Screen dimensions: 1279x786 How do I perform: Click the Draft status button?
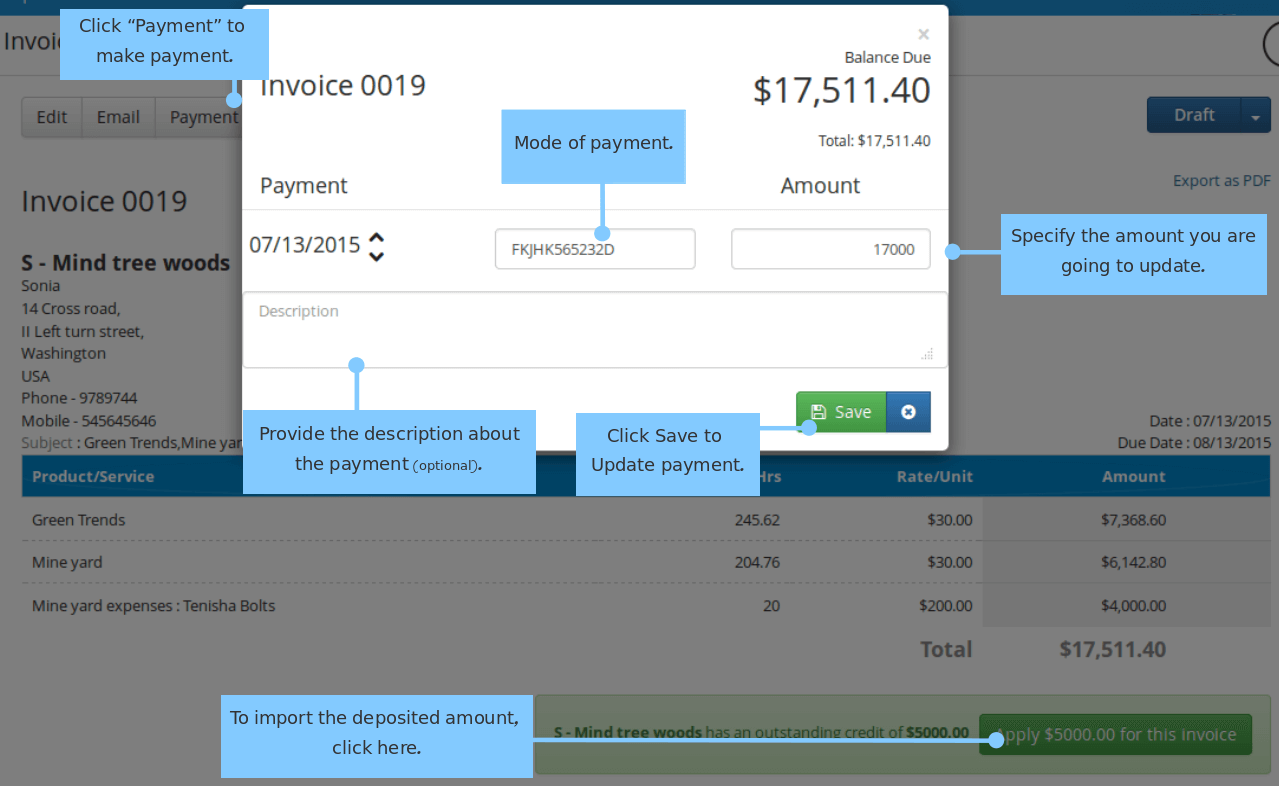(1194, 116)
